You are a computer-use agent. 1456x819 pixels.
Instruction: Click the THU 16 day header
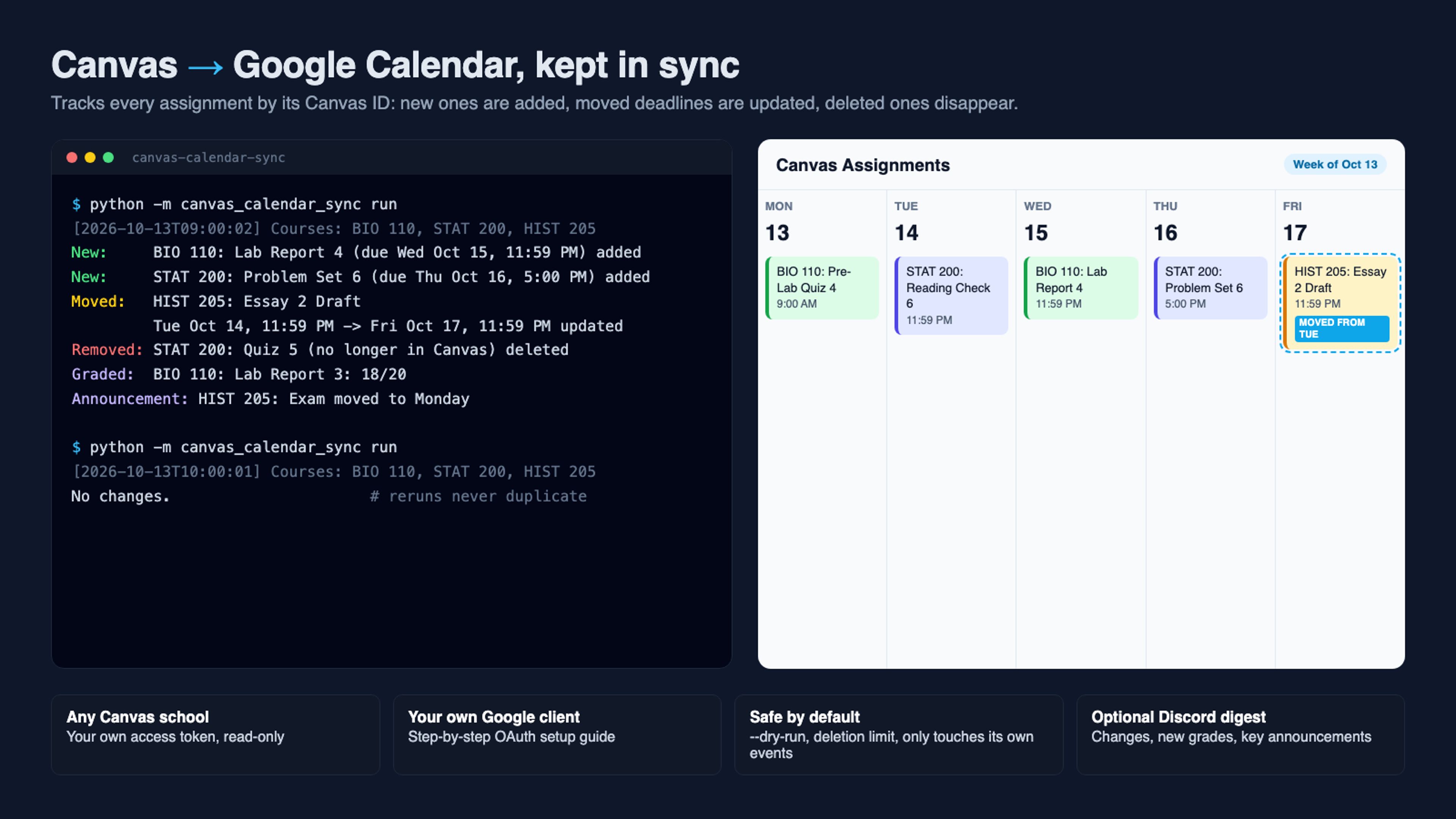1166,221
